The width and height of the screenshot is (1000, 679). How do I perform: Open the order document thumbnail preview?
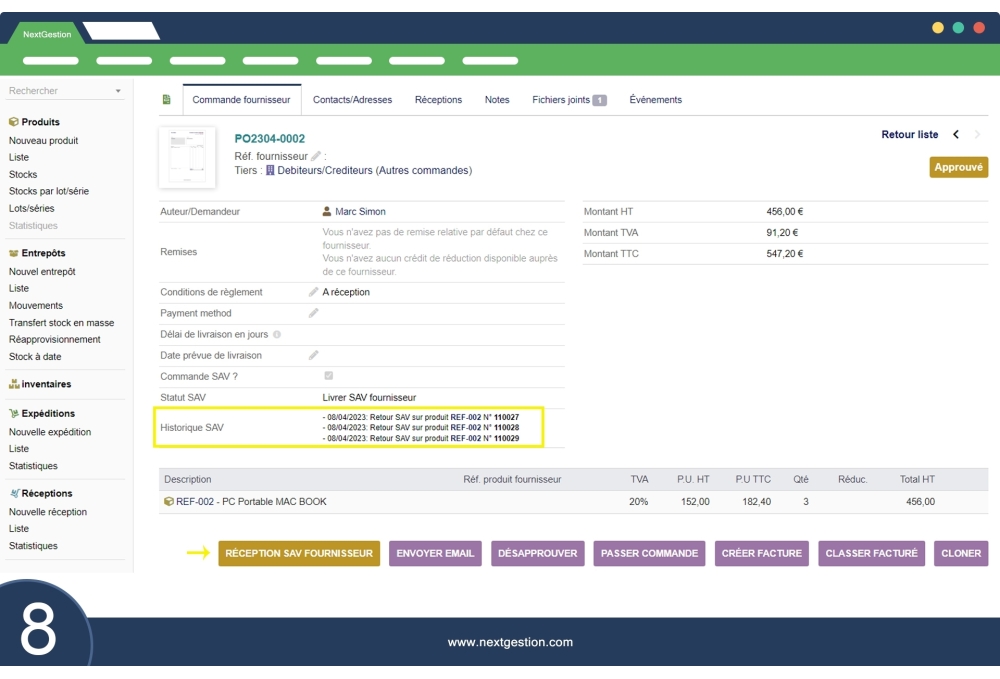tap(187, 157)
